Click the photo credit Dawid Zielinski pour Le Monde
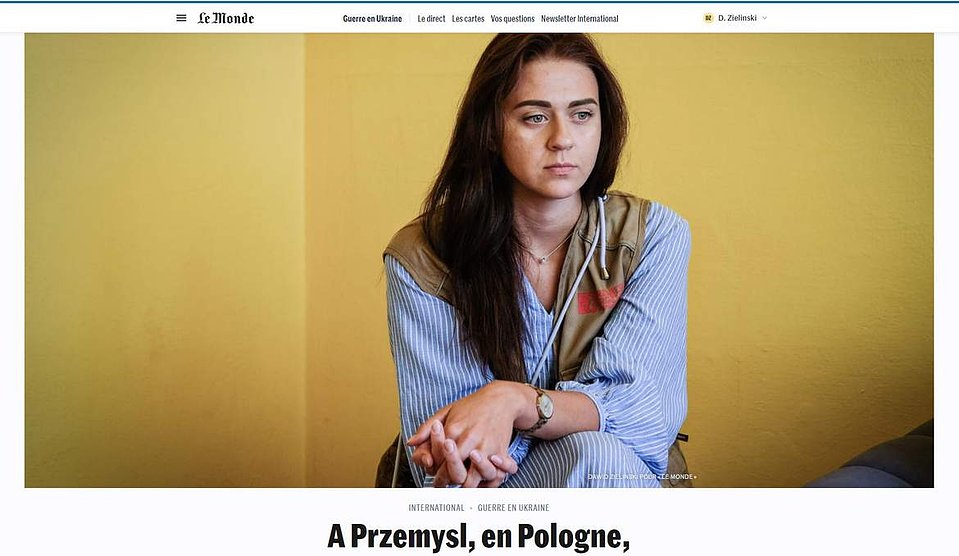Viewport: 959px width, 556px height. 642,476
